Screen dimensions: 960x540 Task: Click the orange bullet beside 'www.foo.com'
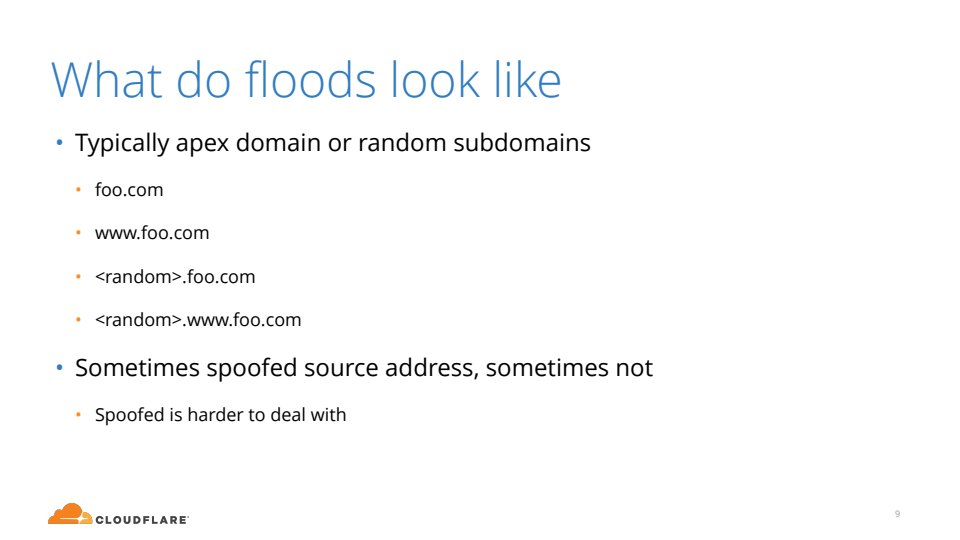click(81, 234)
